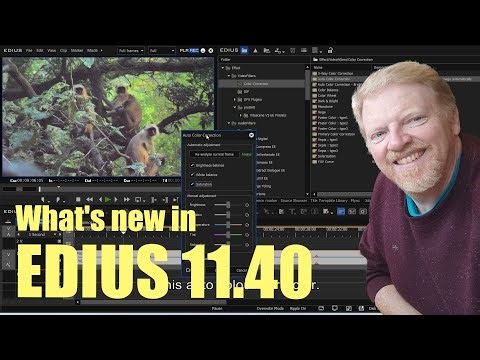The width and height of the screenshot is (480, 360).
Task: Click the rewind button in the player
Action: (89, 200)
